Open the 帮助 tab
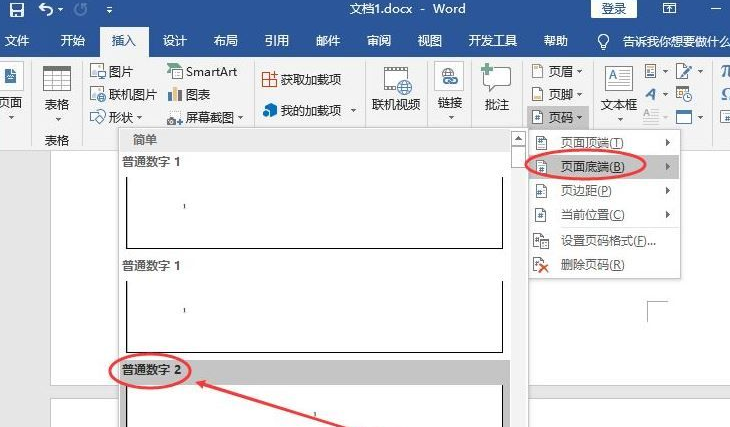The height and width of the screenshot is (427, 730). (555, 41)
